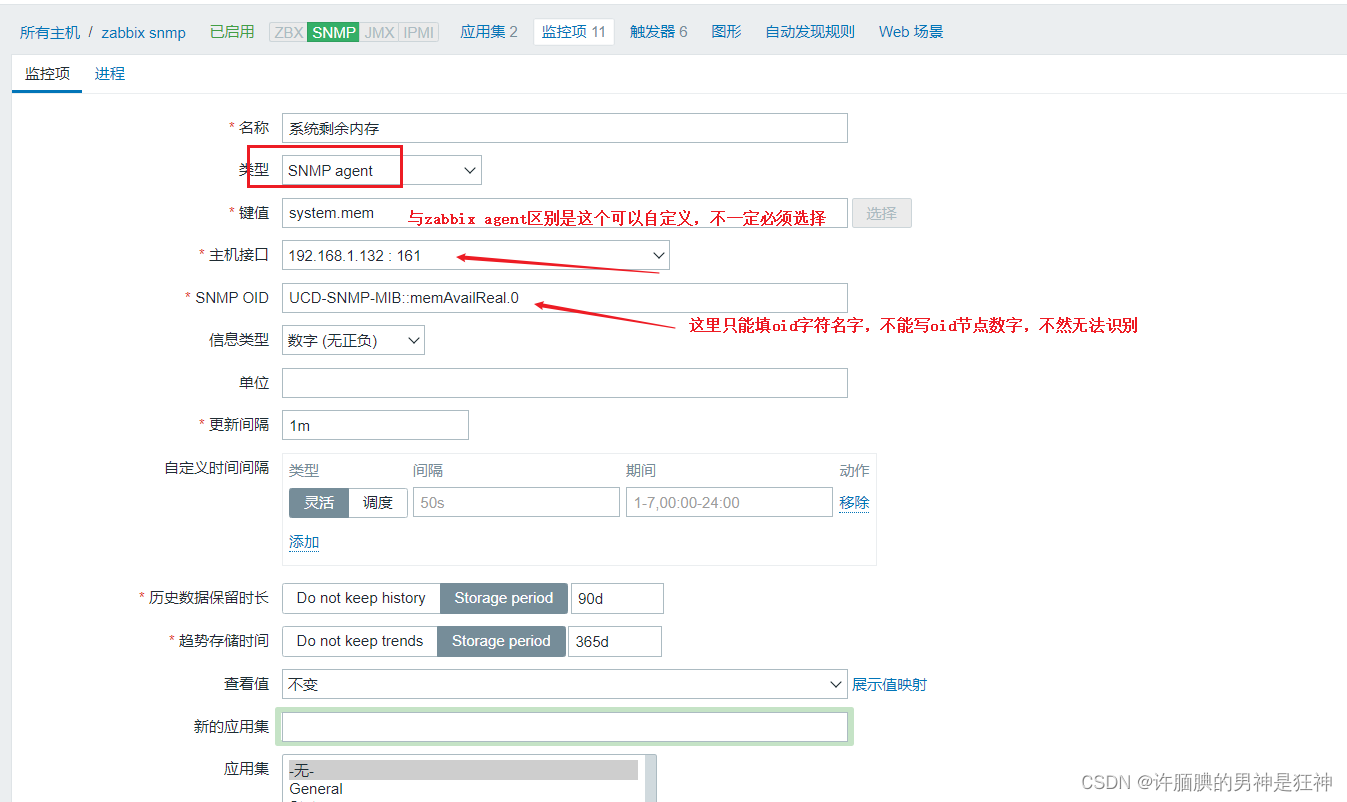Click the ZBX availability badge
The height and width of the screenshot is (802, 1347).
pos(288,32)
